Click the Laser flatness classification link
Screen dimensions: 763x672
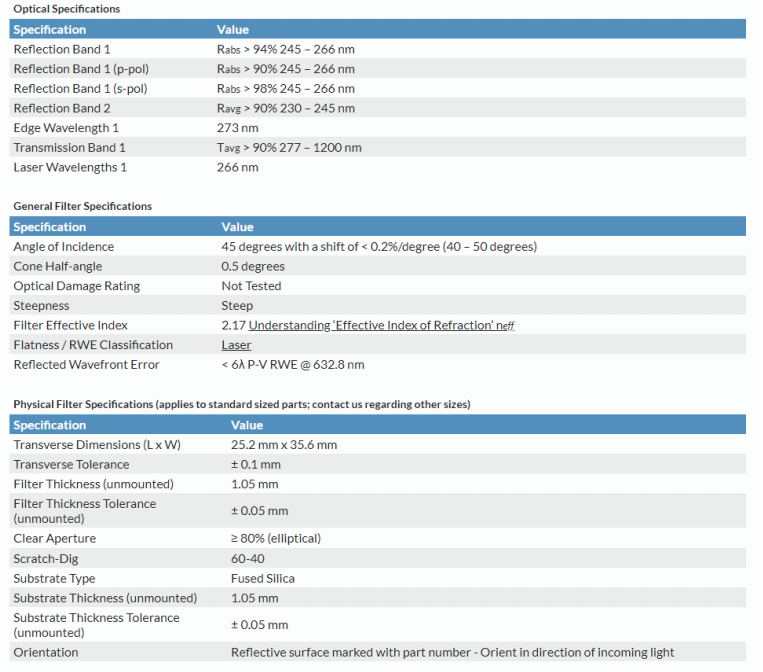point(236,345)
